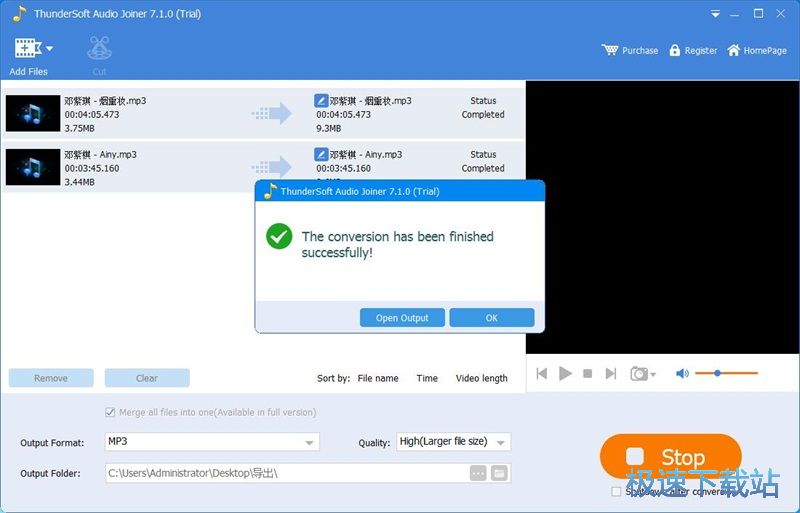Click source duration 00:04:05.473
Image resolution: width=800 pixels, height=513 pixels.
[x=92, y=114]
